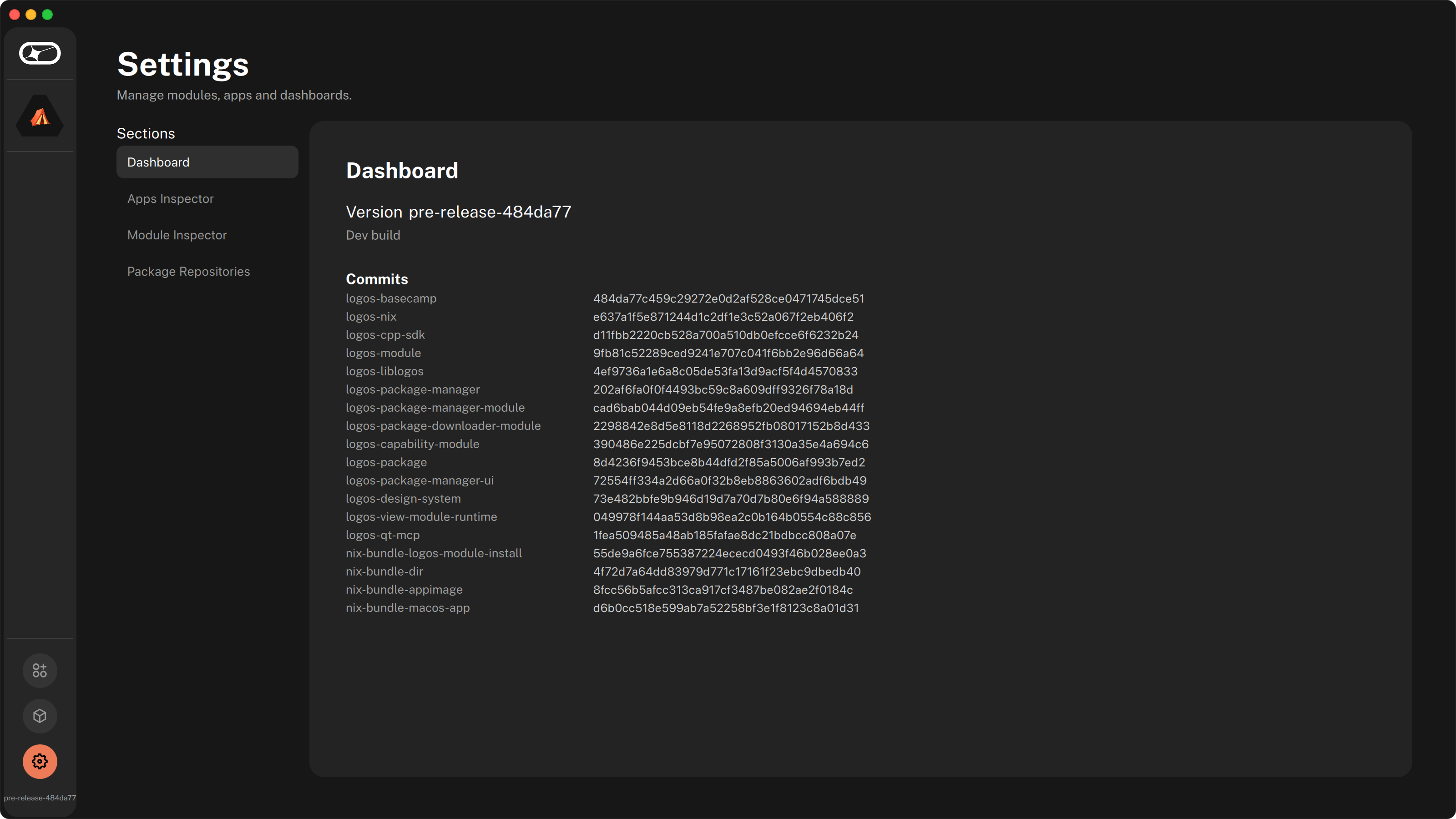
Task: Select the Dashboard section
Action: [x=207, y=162]
